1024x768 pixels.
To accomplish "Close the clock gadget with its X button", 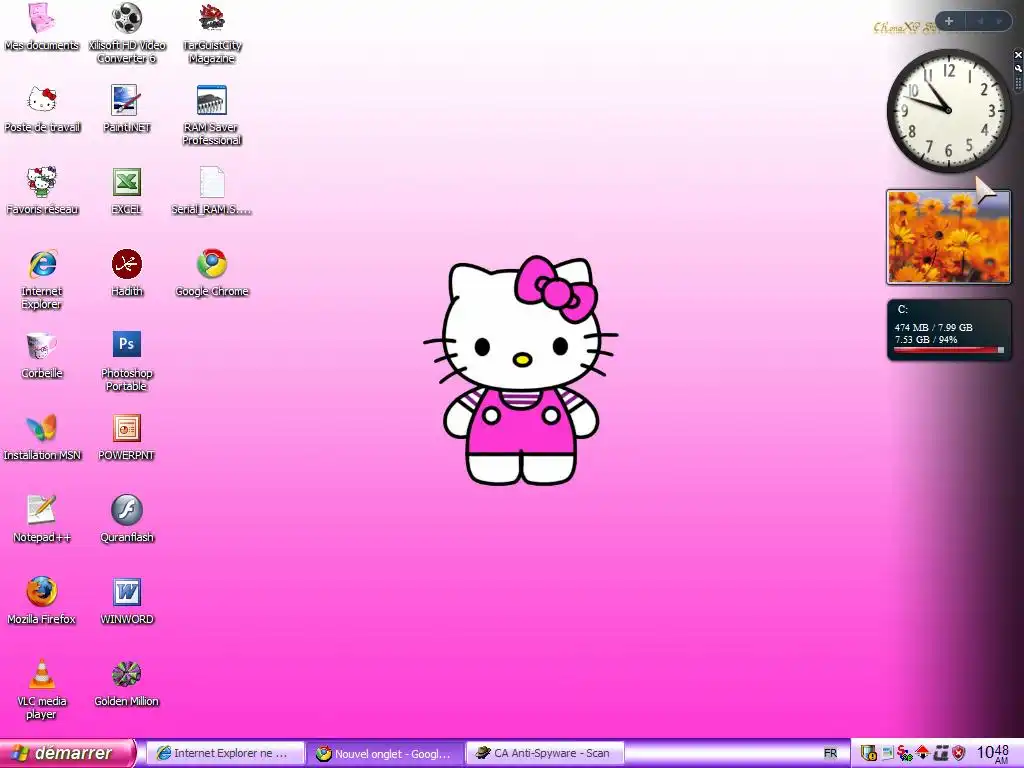I will pyautogui.click(x=1018, y=55).
